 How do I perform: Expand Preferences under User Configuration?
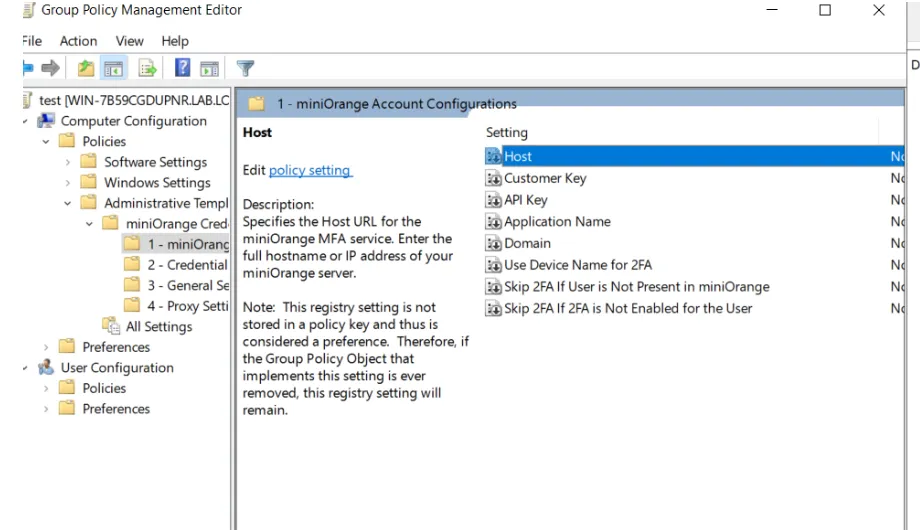click(46, 409)
